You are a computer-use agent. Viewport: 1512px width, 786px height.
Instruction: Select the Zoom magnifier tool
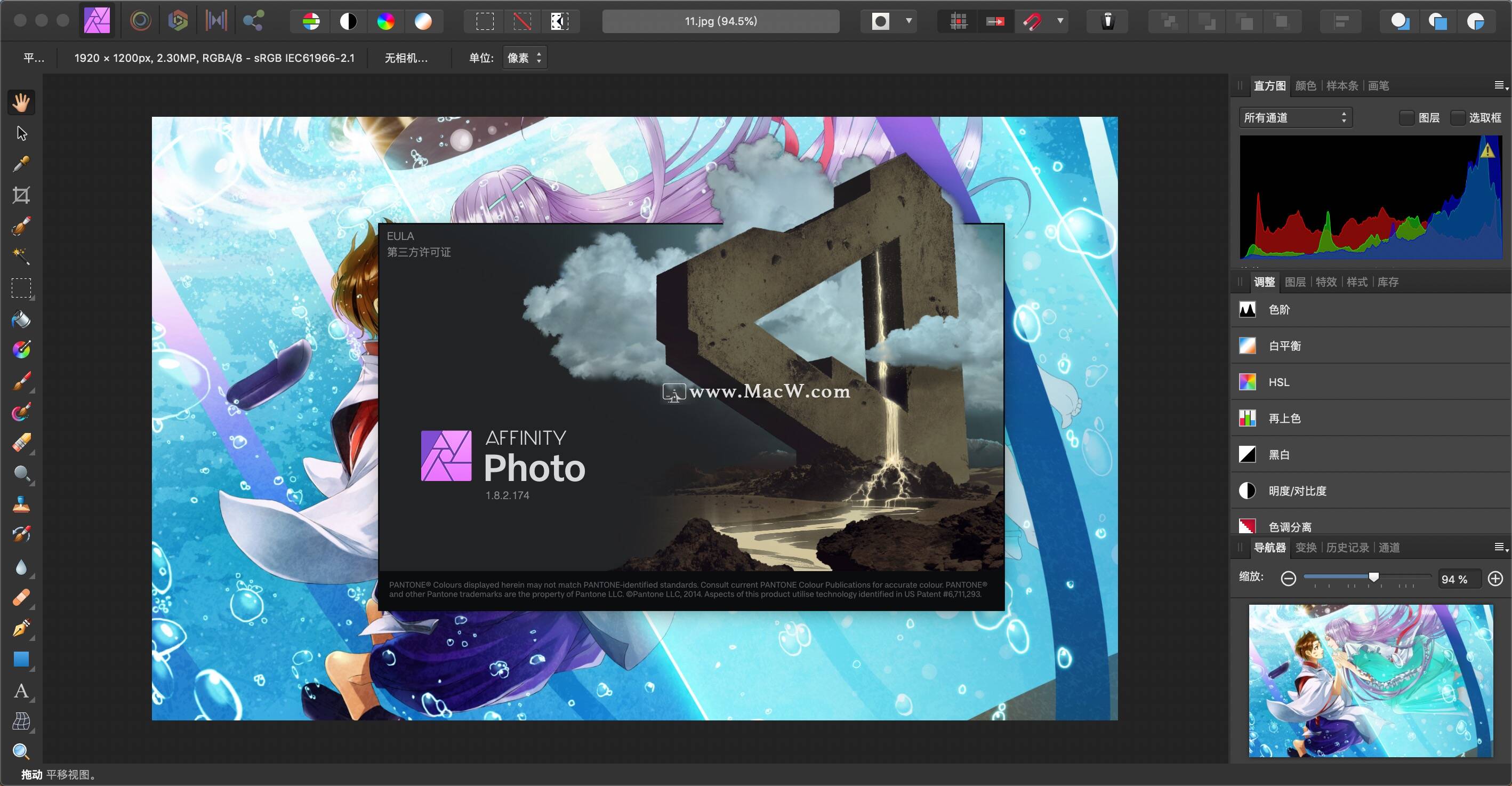click(x=21, y=752)
